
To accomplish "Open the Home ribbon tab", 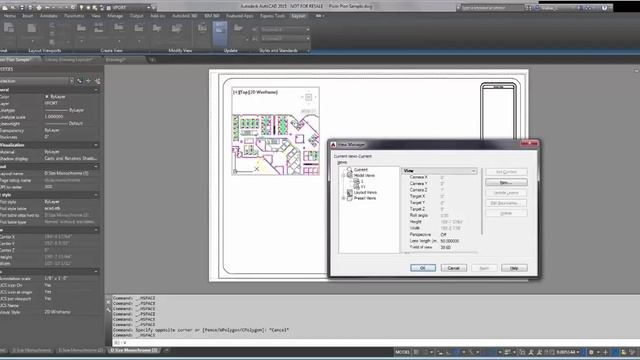I will tap(9, 16).
